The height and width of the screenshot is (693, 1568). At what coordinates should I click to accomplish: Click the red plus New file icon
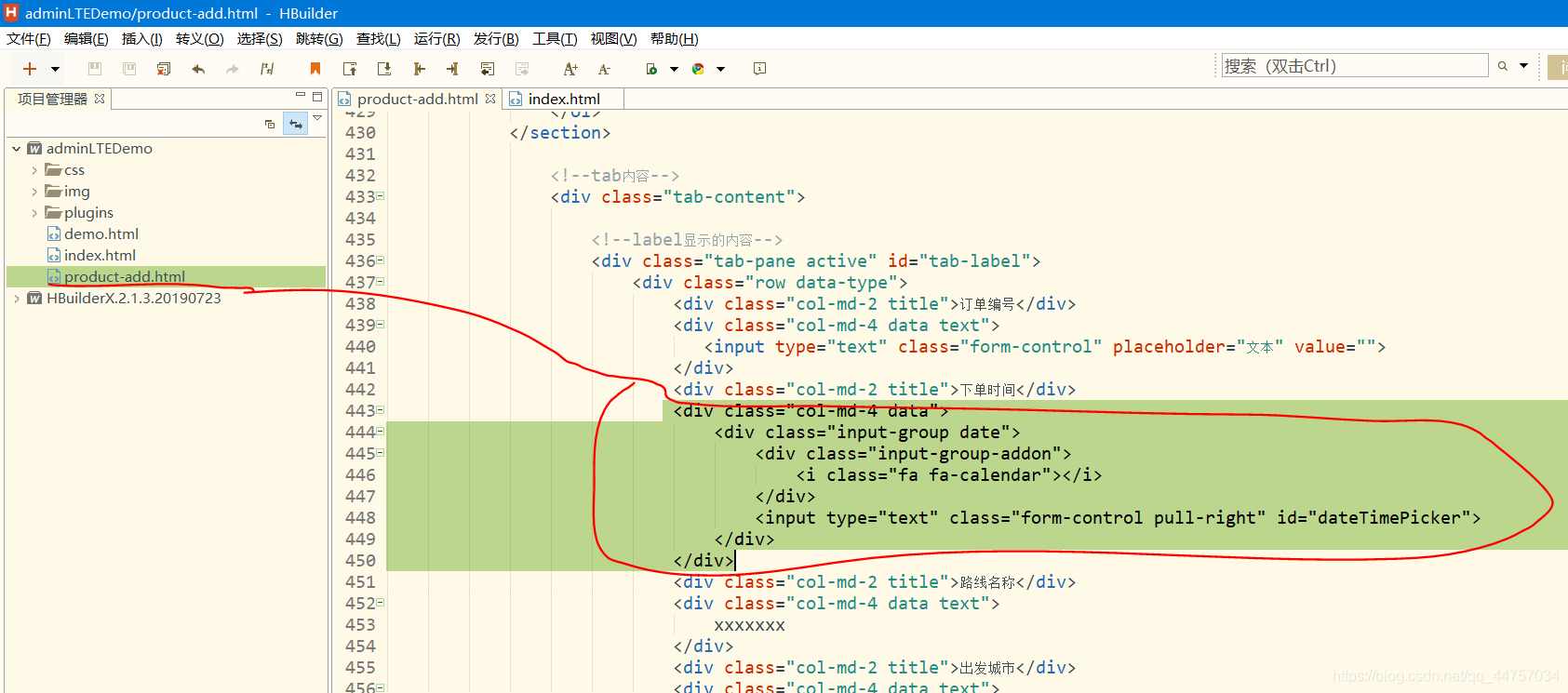[30, 69]
